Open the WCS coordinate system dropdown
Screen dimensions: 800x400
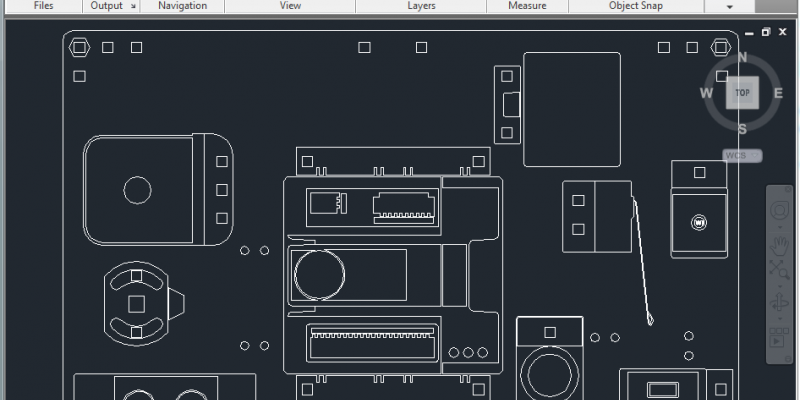tap(742, 156)
